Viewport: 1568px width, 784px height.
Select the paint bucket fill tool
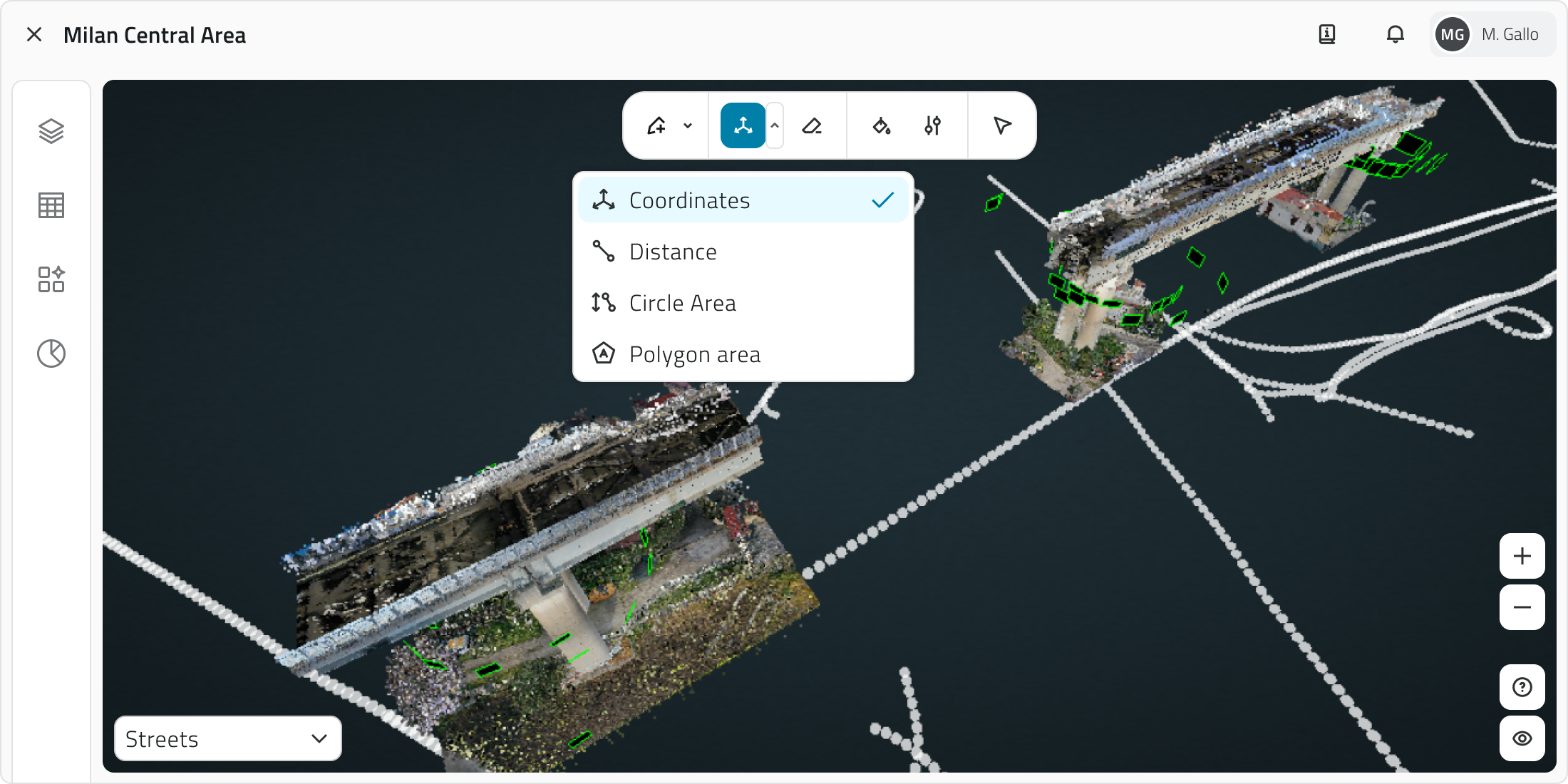tap(882, 126)
